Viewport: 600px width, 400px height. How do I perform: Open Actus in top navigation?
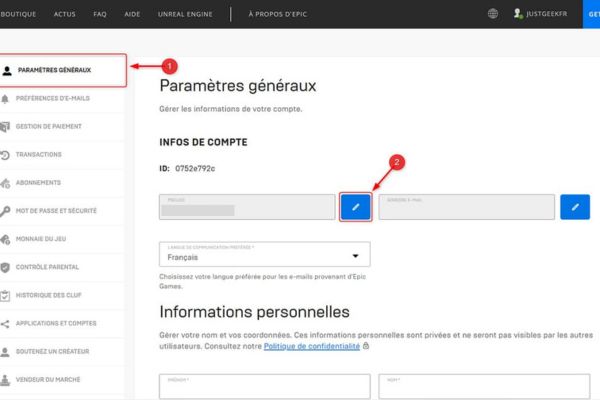[x=65, y=14]
